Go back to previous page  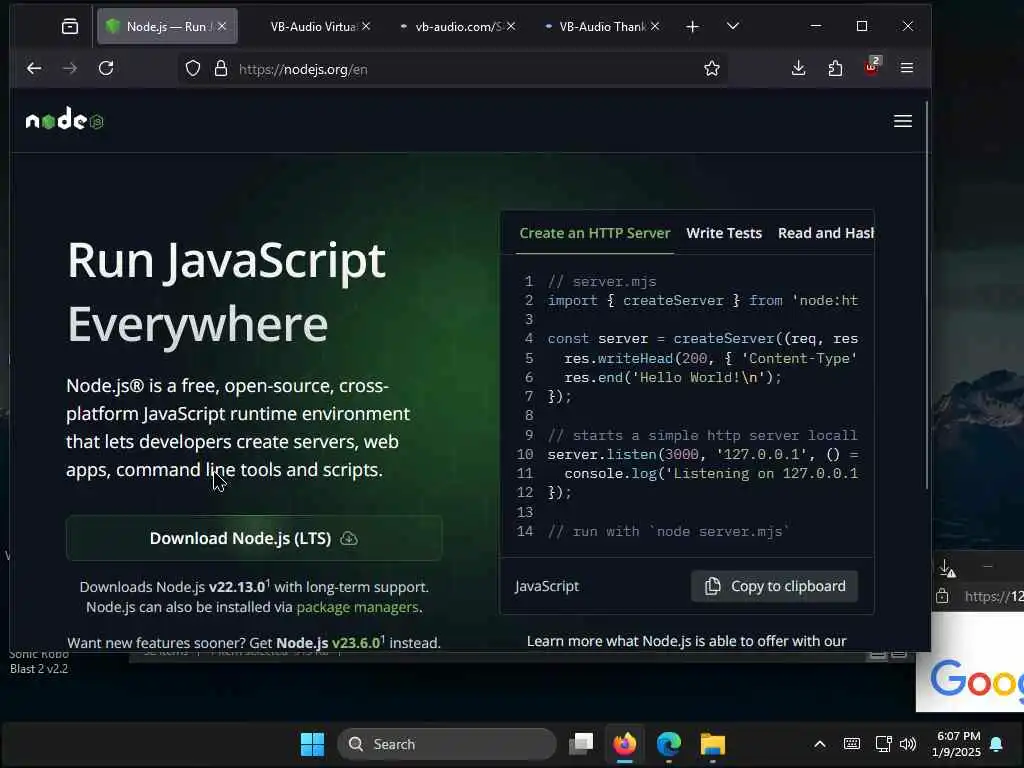click(x=34, y=68)
